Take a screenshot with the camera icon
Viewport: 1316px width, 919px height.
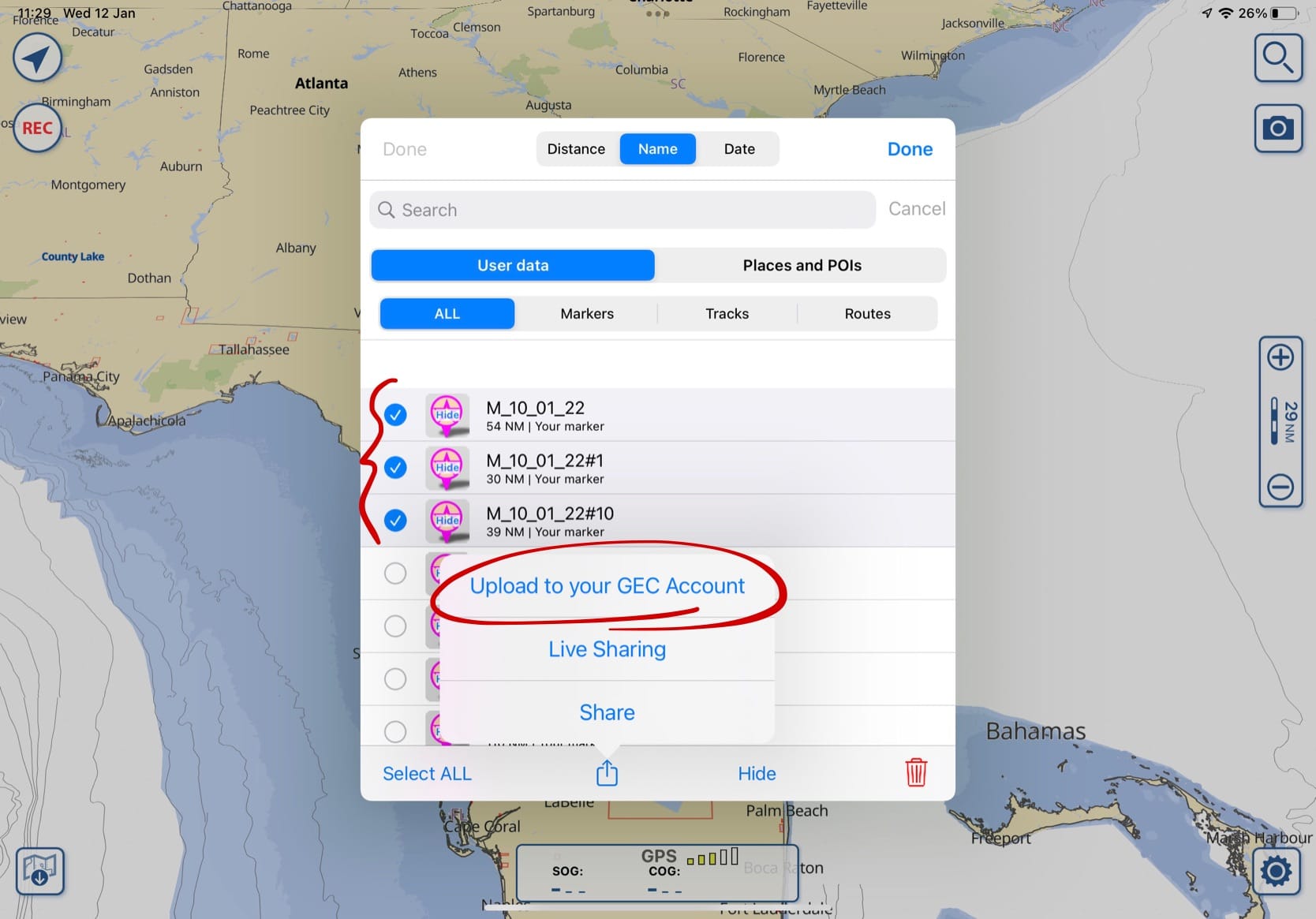[1278, 128]
